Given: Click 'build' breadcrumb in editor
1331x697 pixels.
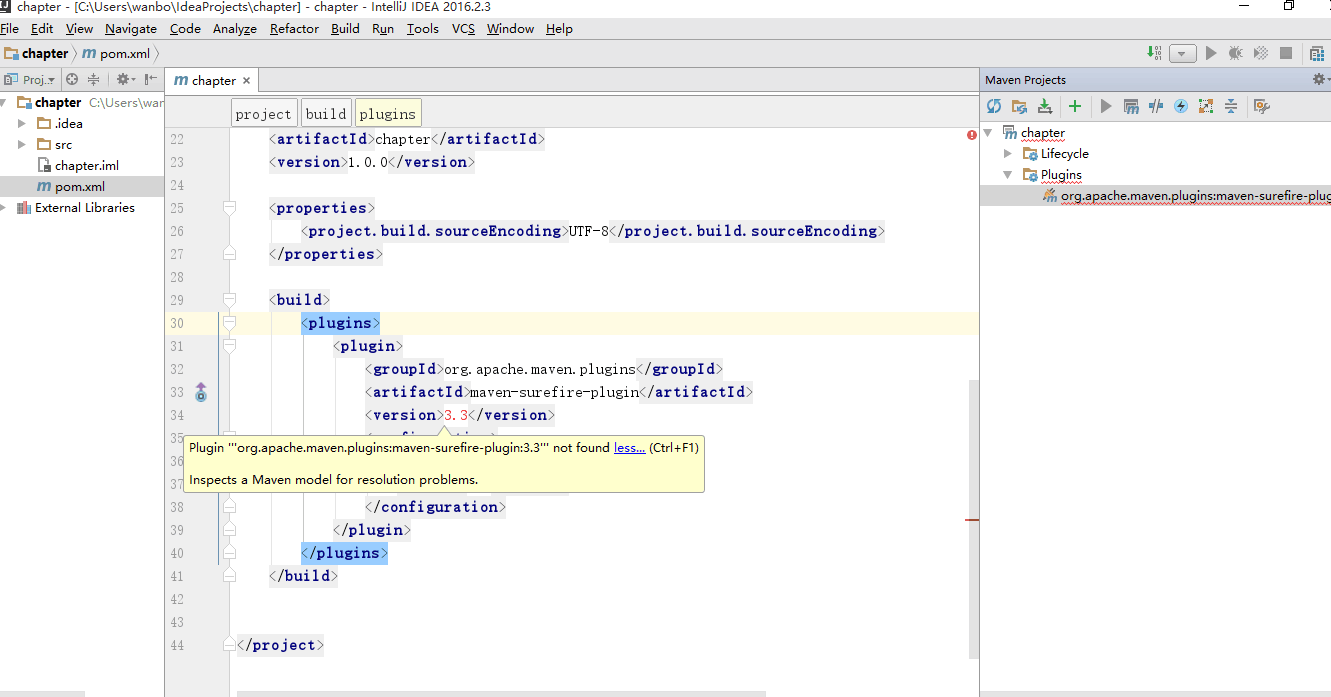Looking at the screenshot, I should pos(326,114).
